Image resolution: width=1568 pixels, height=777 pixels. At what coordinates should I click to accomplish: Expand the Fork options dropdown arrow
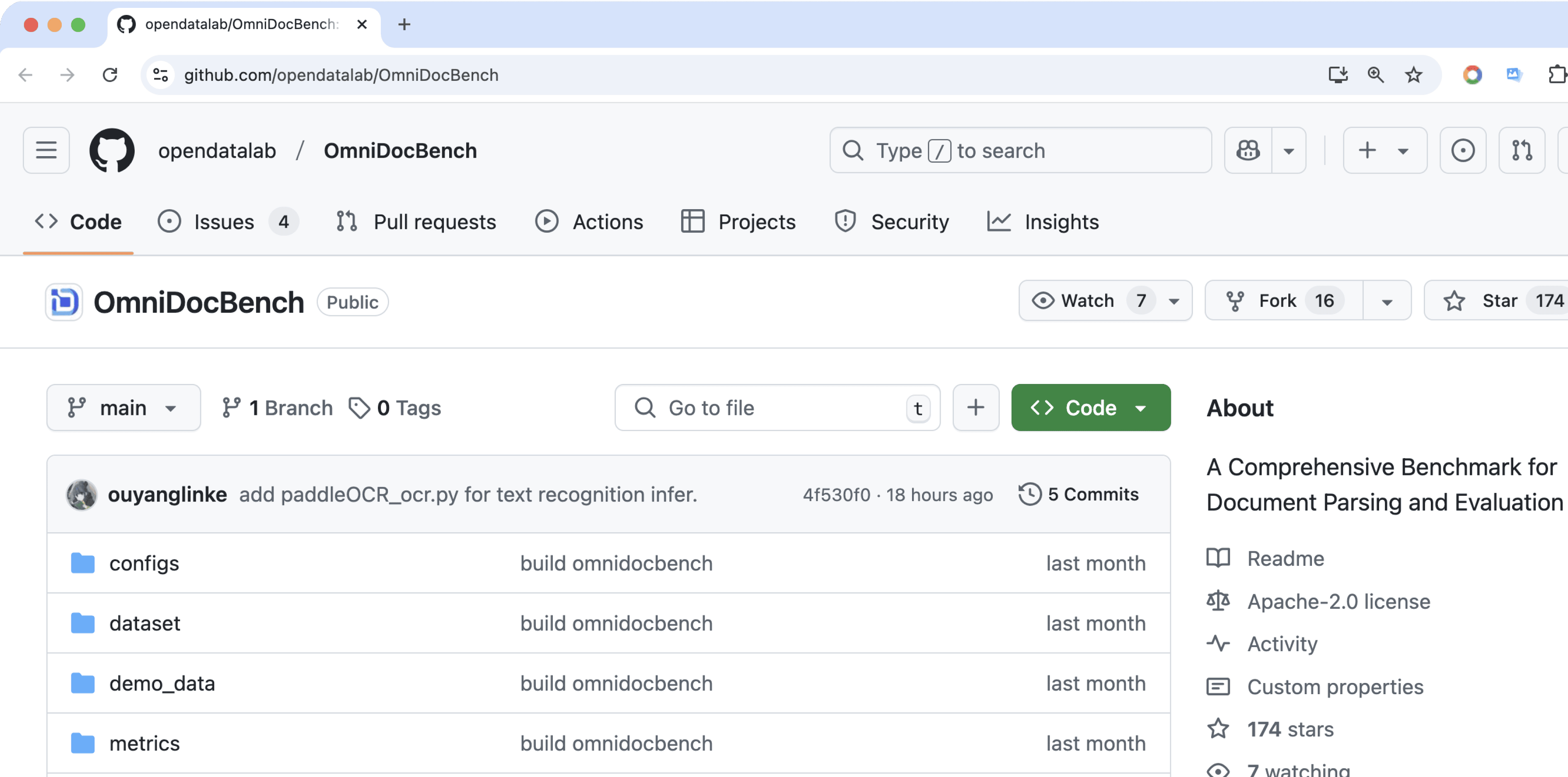point(1387,301)
